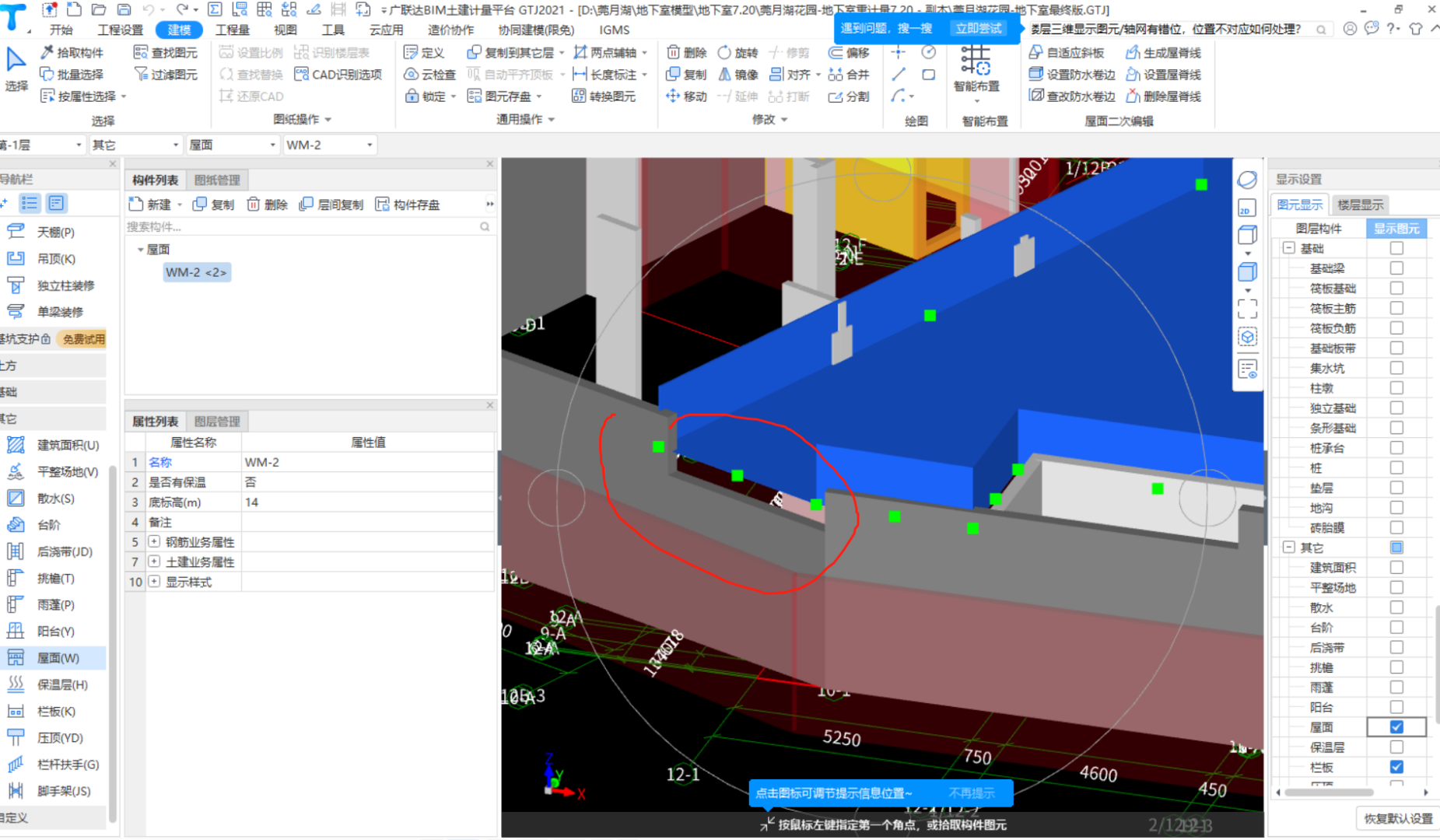This screenshot has height=840, width=1440.
Task: Click 不再提示 in the hint bar
Action: 971,793
